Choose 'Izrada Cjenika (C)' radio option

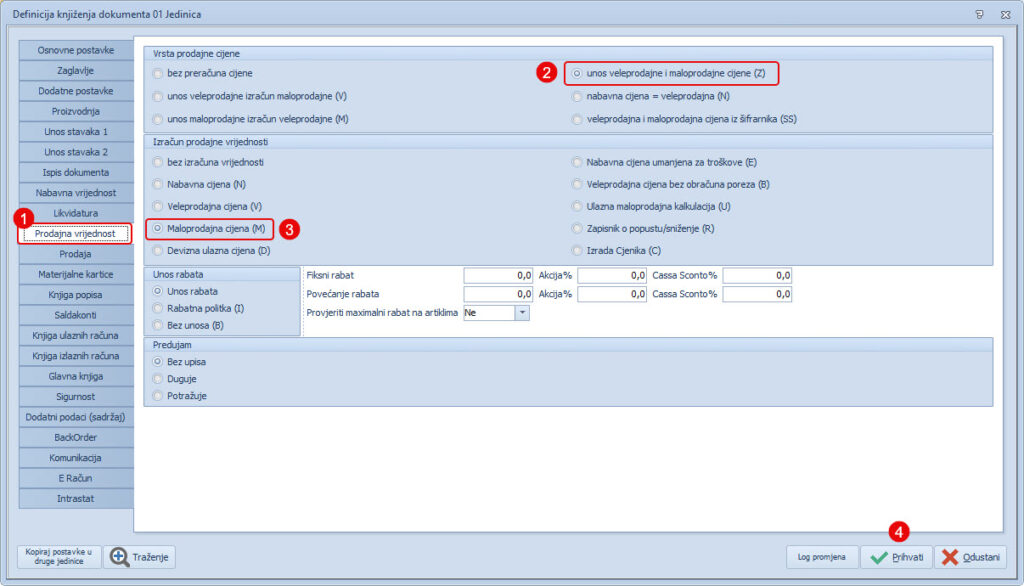pyautogui.click(x=577, y=250)
